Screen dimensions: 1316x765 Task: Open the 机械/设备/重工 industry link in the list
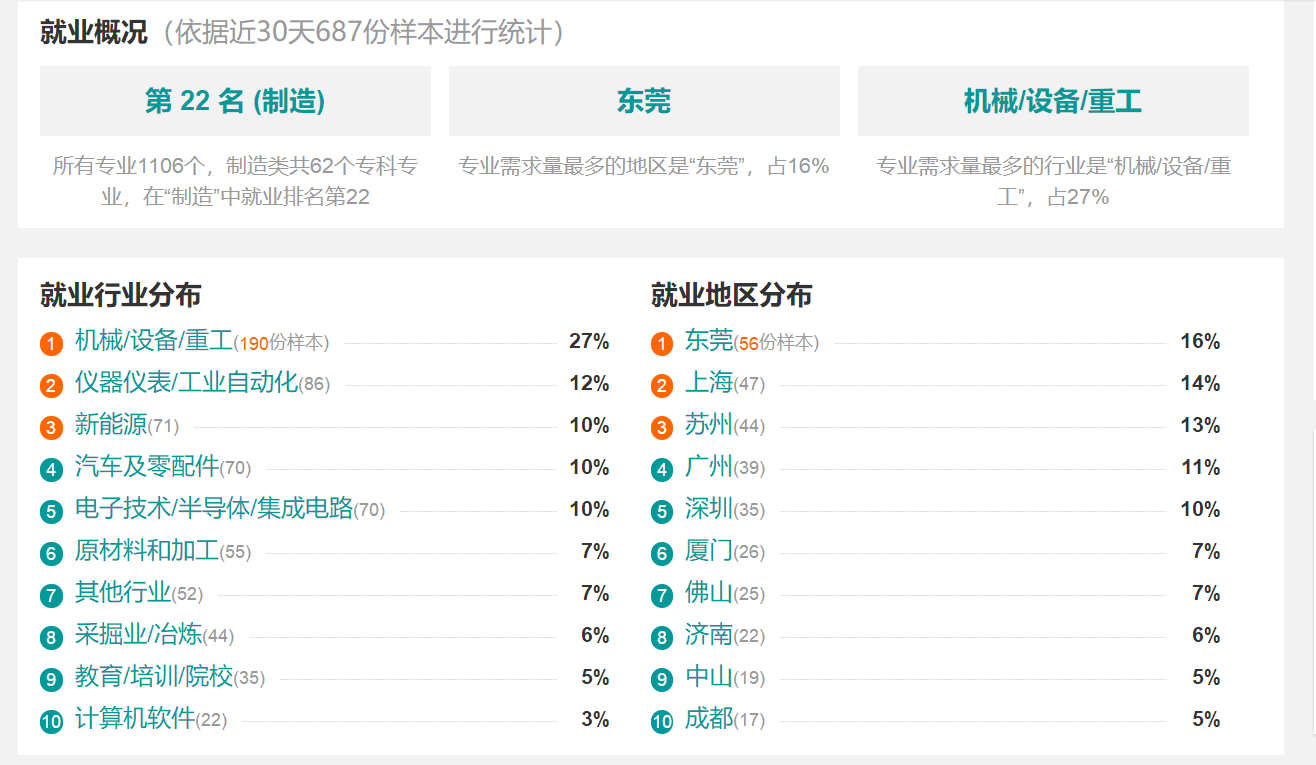154,341
